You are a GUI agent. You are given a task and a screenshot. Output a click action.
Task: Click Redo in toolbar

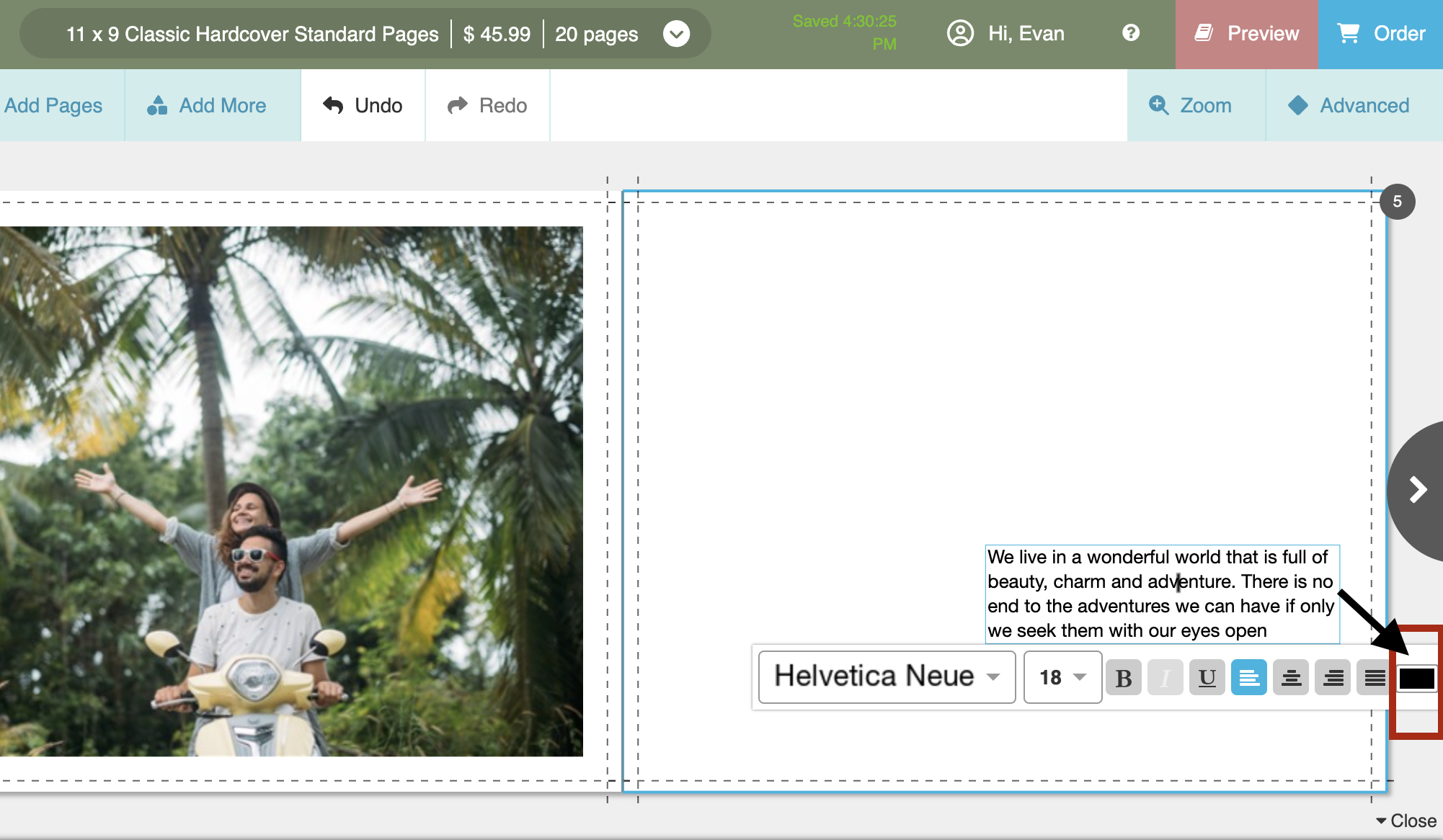tap(487, 105)
